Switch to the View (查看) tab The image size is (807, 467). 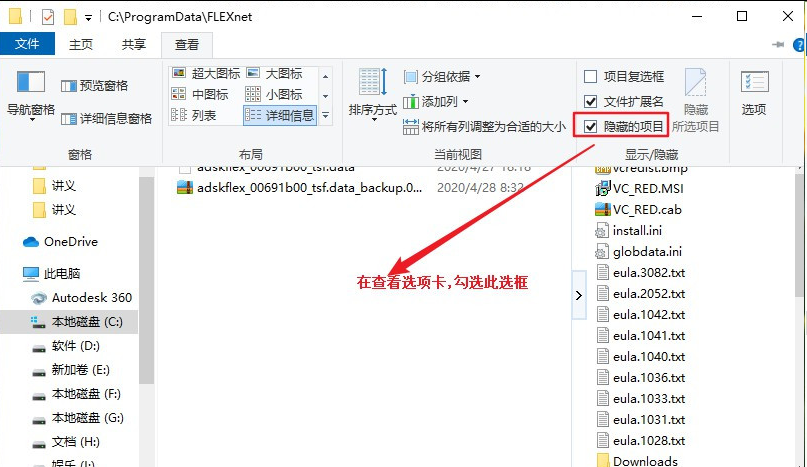point(187,45)
